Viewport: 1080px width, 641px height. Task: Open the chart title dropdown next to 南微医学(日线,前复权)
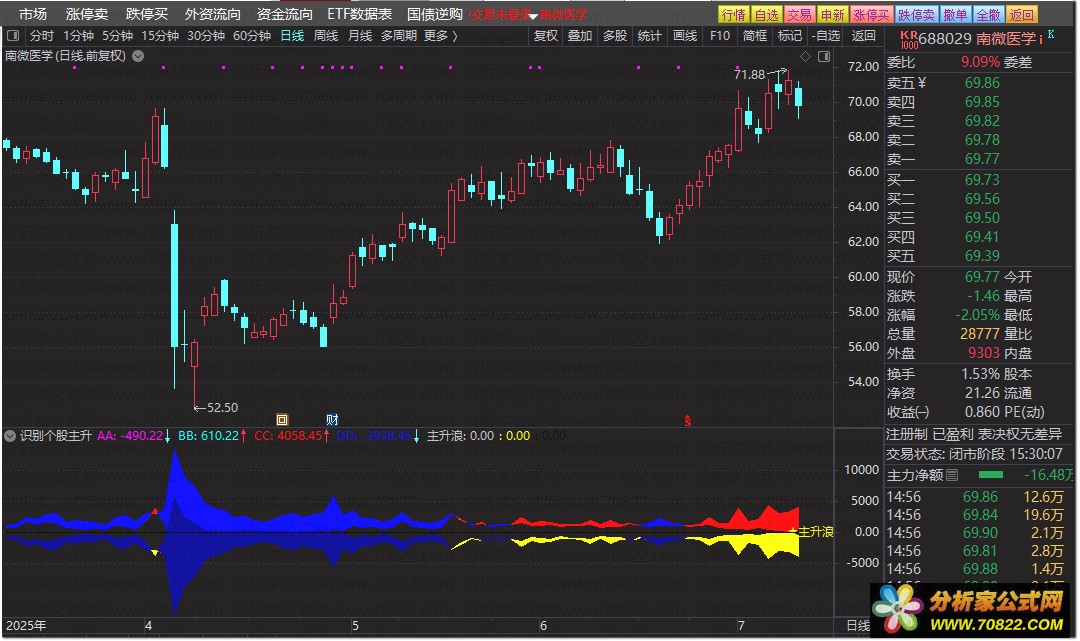138,56
